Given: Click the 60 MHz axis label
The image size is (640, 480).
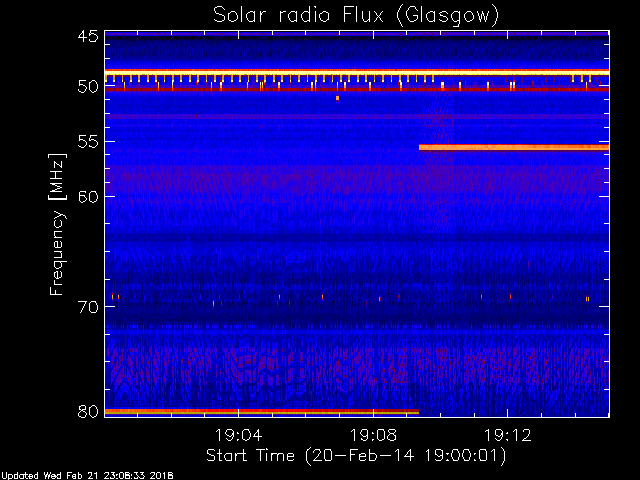Looking at the screenshot, I should (x=88, y=196).
